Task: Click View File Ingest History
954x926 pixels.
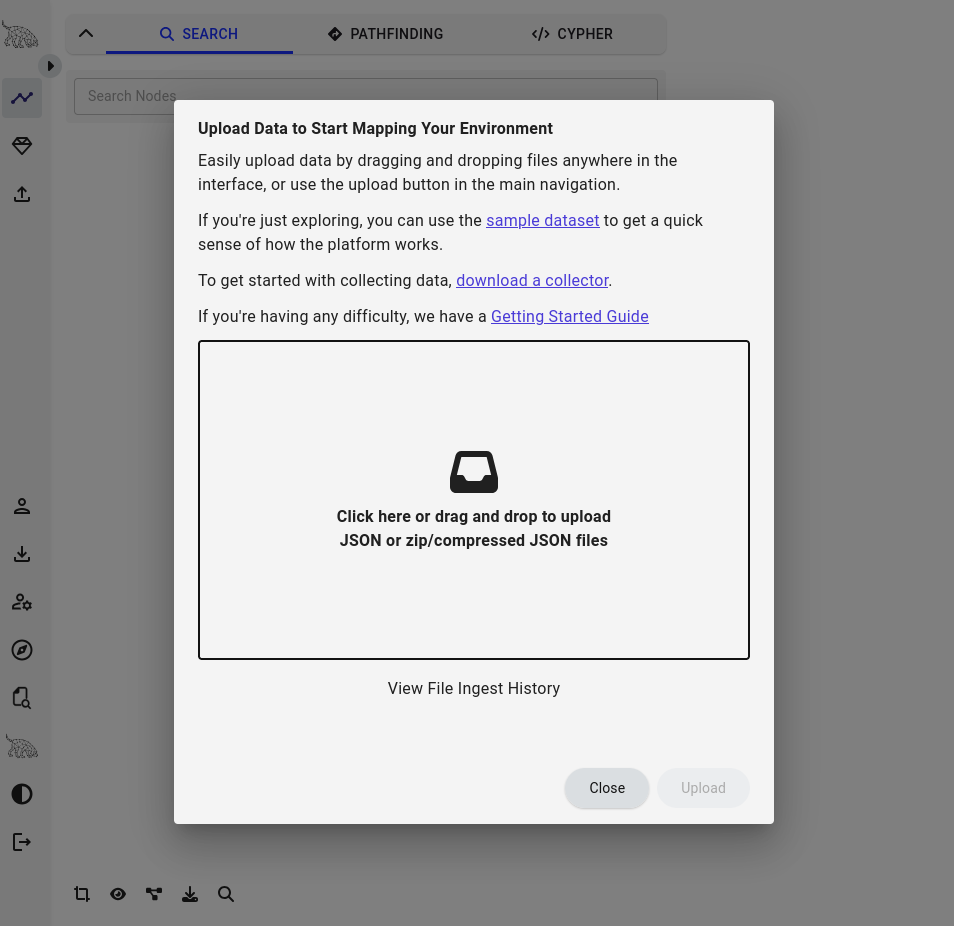Action: (x=474, y=688)
